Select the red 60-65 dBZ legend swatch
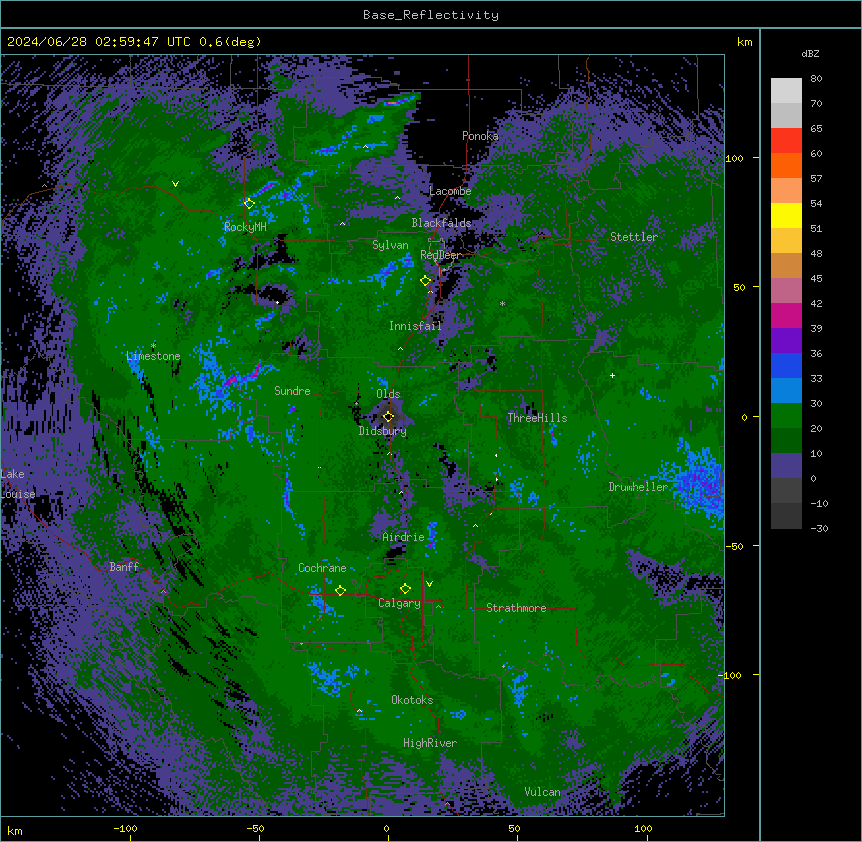This screenshot has width=862, height=842. coord(786,141)
